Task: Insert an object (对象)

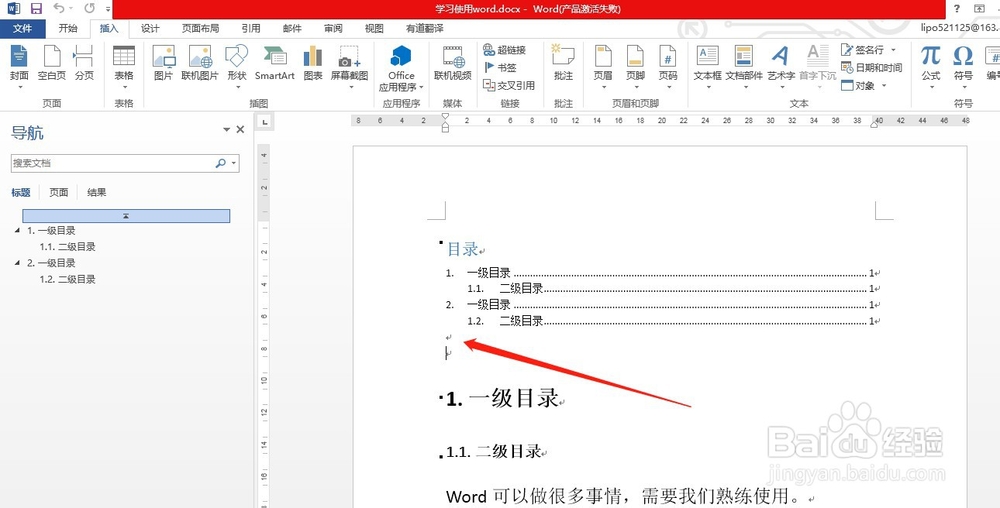Action: [858, 85]
